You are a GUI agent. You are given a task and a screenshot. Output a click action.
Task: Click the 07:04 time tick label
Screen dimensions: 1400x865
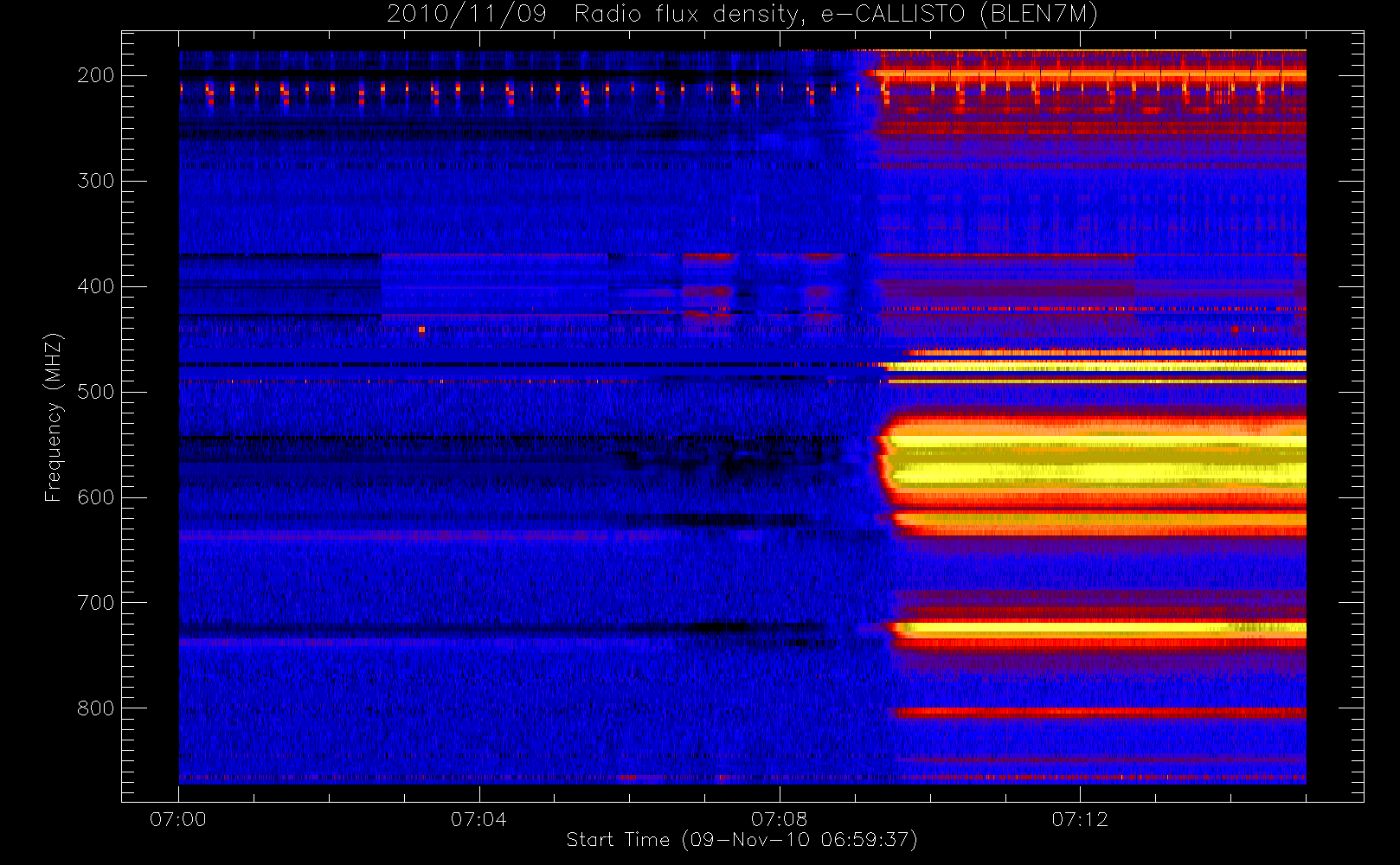pos(478,820)
